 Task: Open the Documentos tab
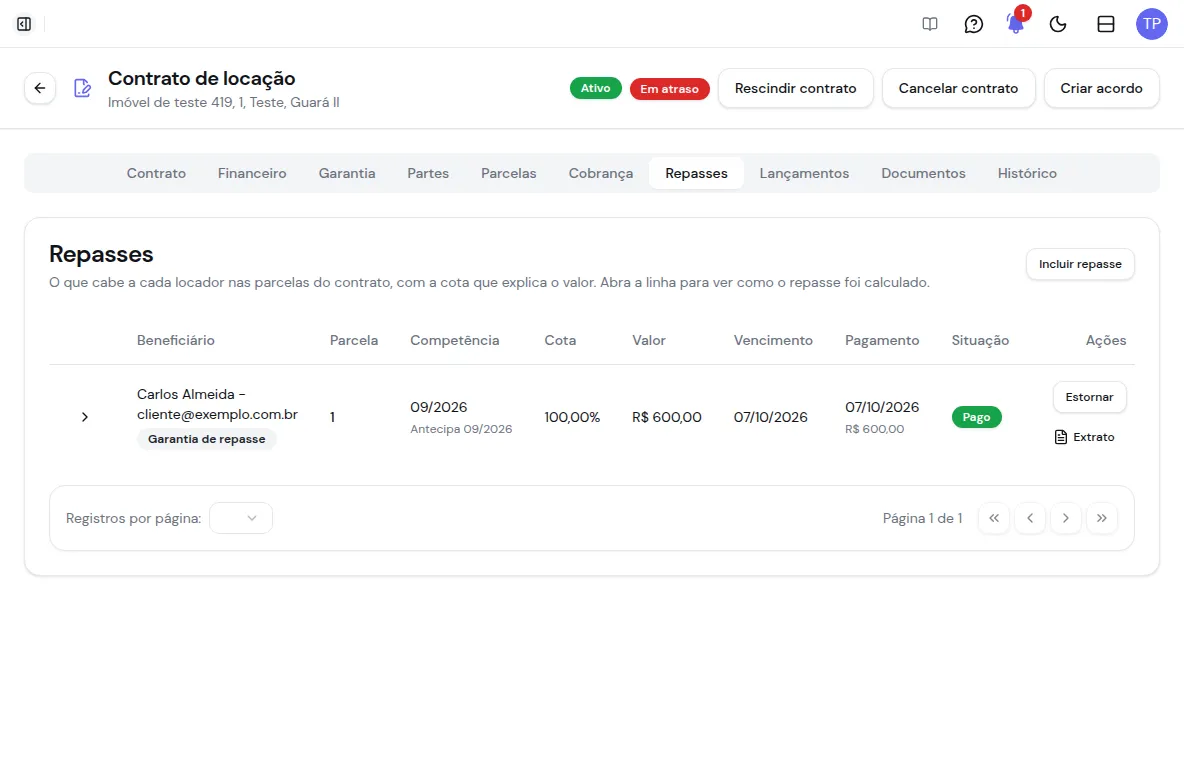click(923, 173)
